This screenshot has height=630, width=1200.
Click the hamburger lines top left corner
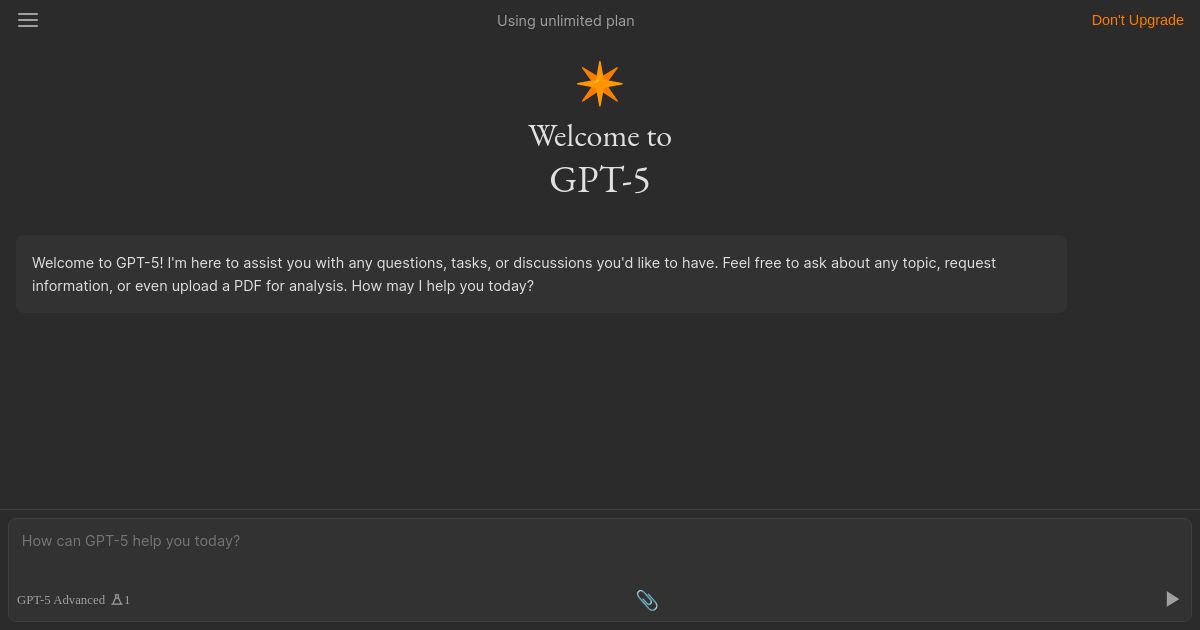coord(28,20)
